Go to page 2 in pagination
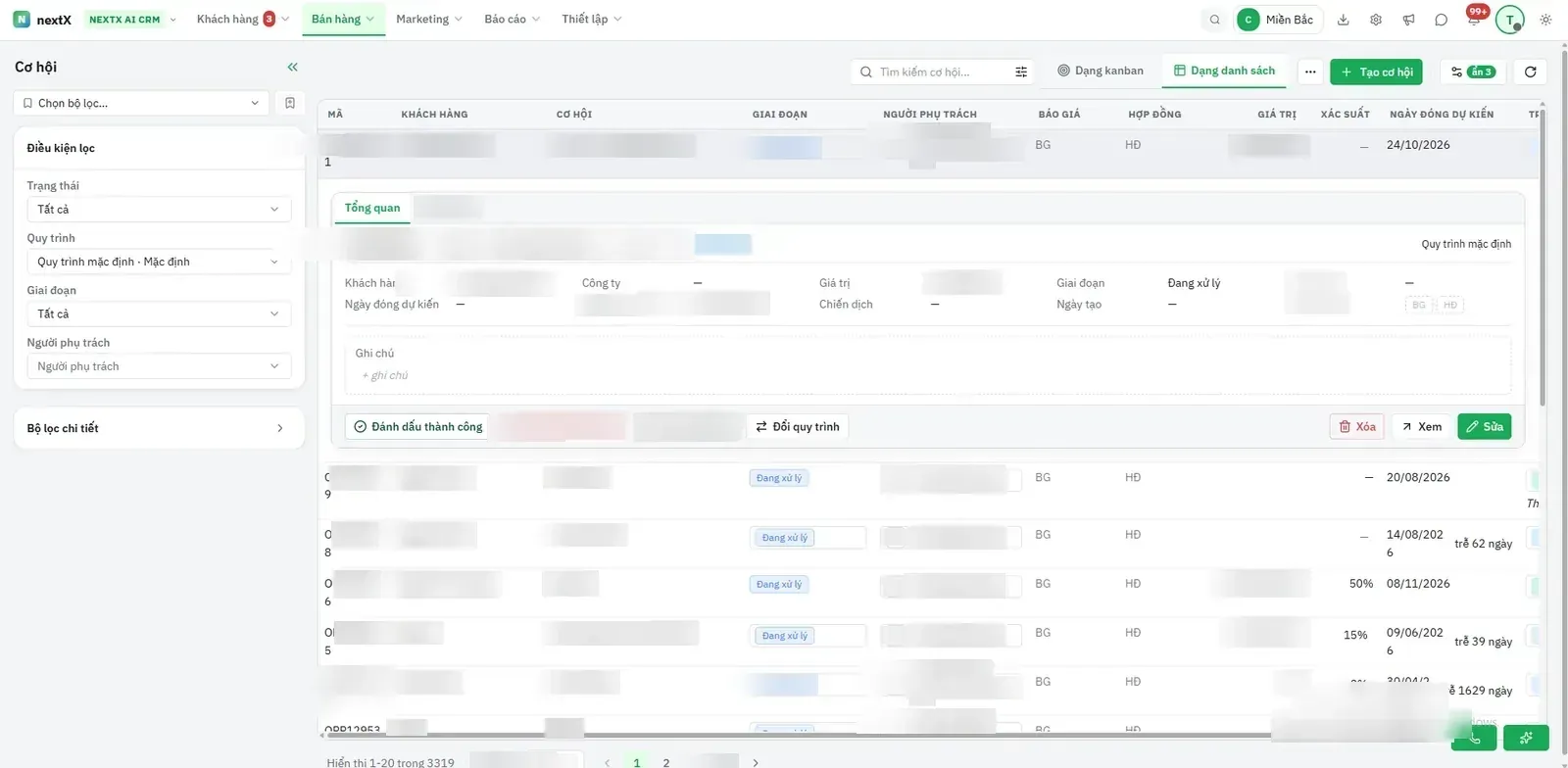Image resolution: width=1568 pixels, height=768 pixels. 666,762
